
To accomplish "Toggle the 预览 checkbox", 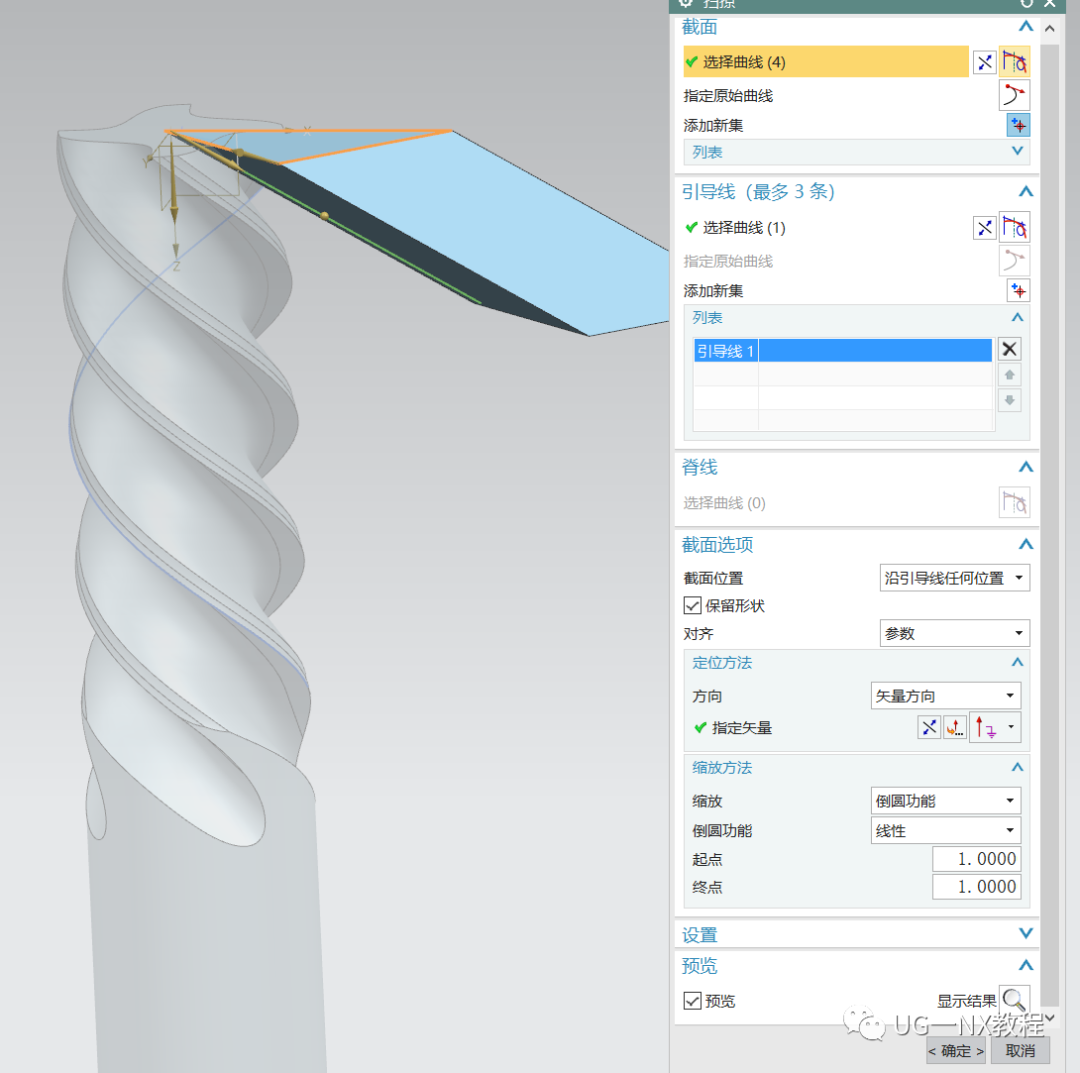I will coord(692,1001).
